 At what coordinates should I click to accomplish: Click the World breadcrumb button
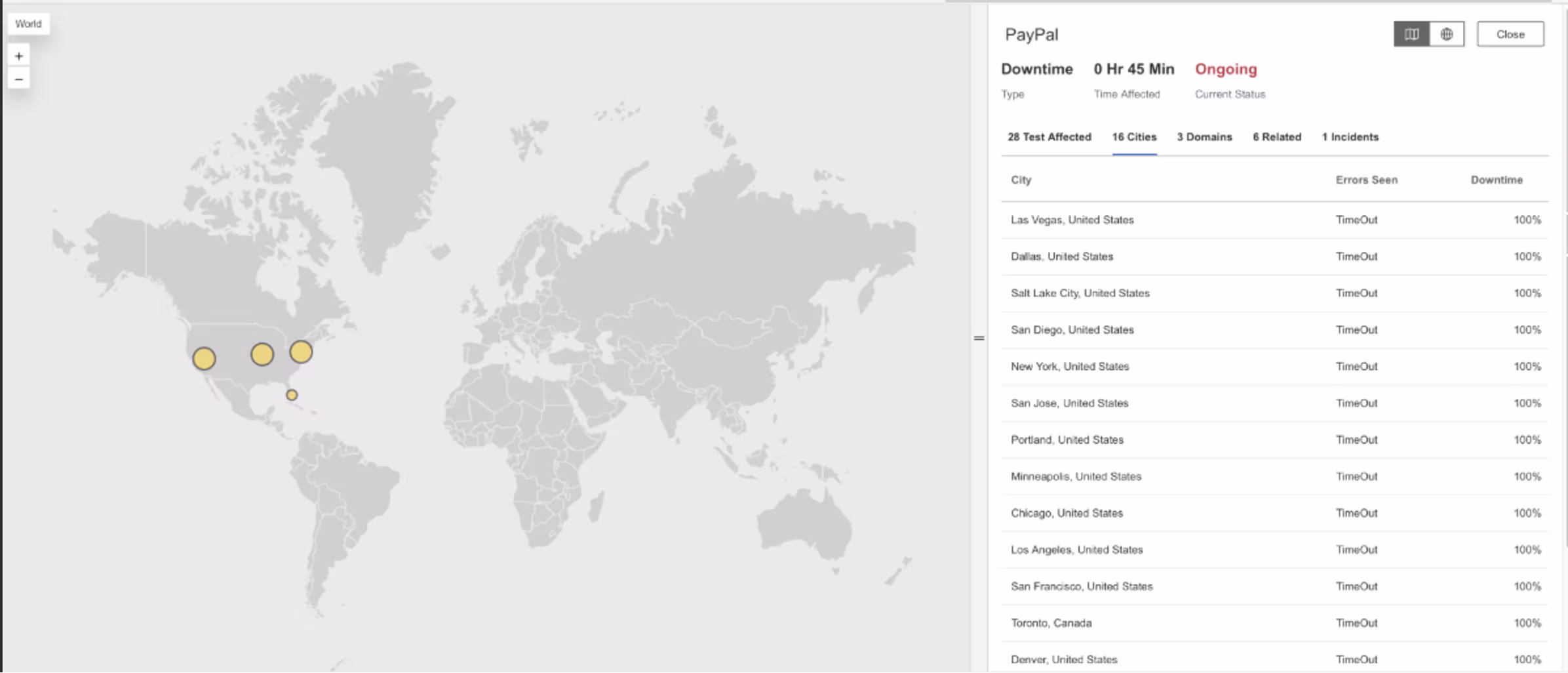click(x=28, y=24)
